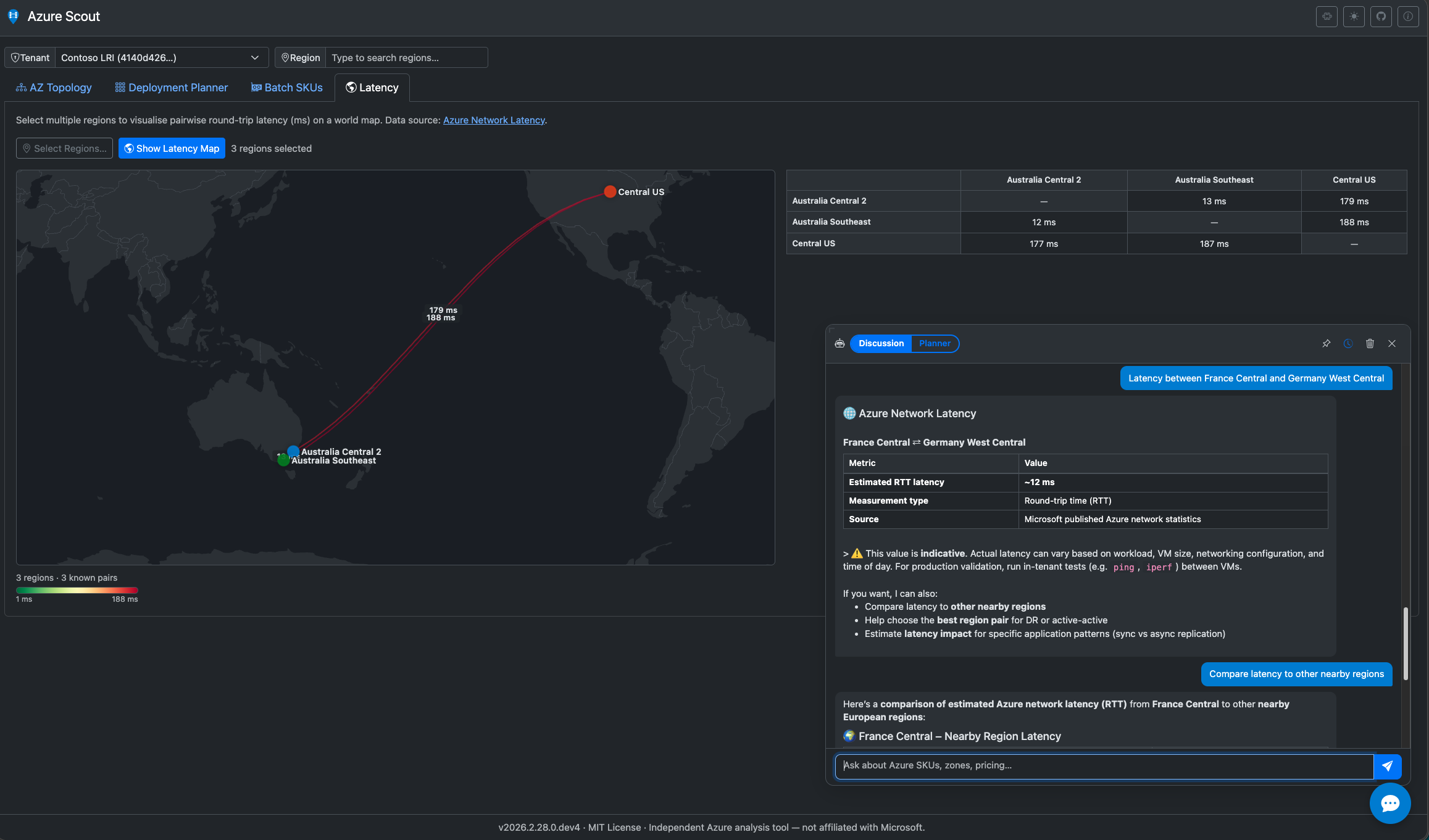This screenshot has width=1429, height=840.
Task: Click the green Australia Southeast map marker
Action: tap(283, 460)
